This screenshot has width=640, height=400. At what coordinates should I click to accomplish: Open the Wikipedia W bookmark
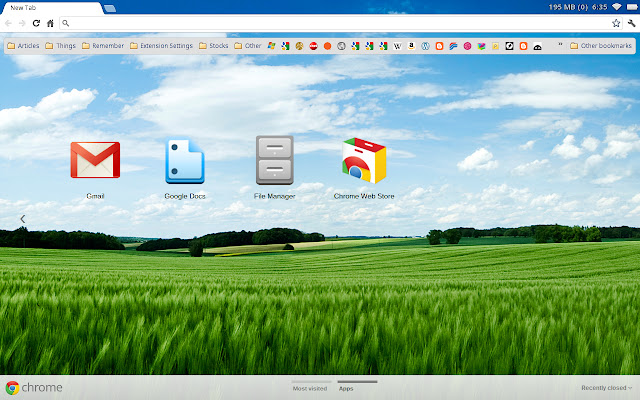tap(397, 46)
